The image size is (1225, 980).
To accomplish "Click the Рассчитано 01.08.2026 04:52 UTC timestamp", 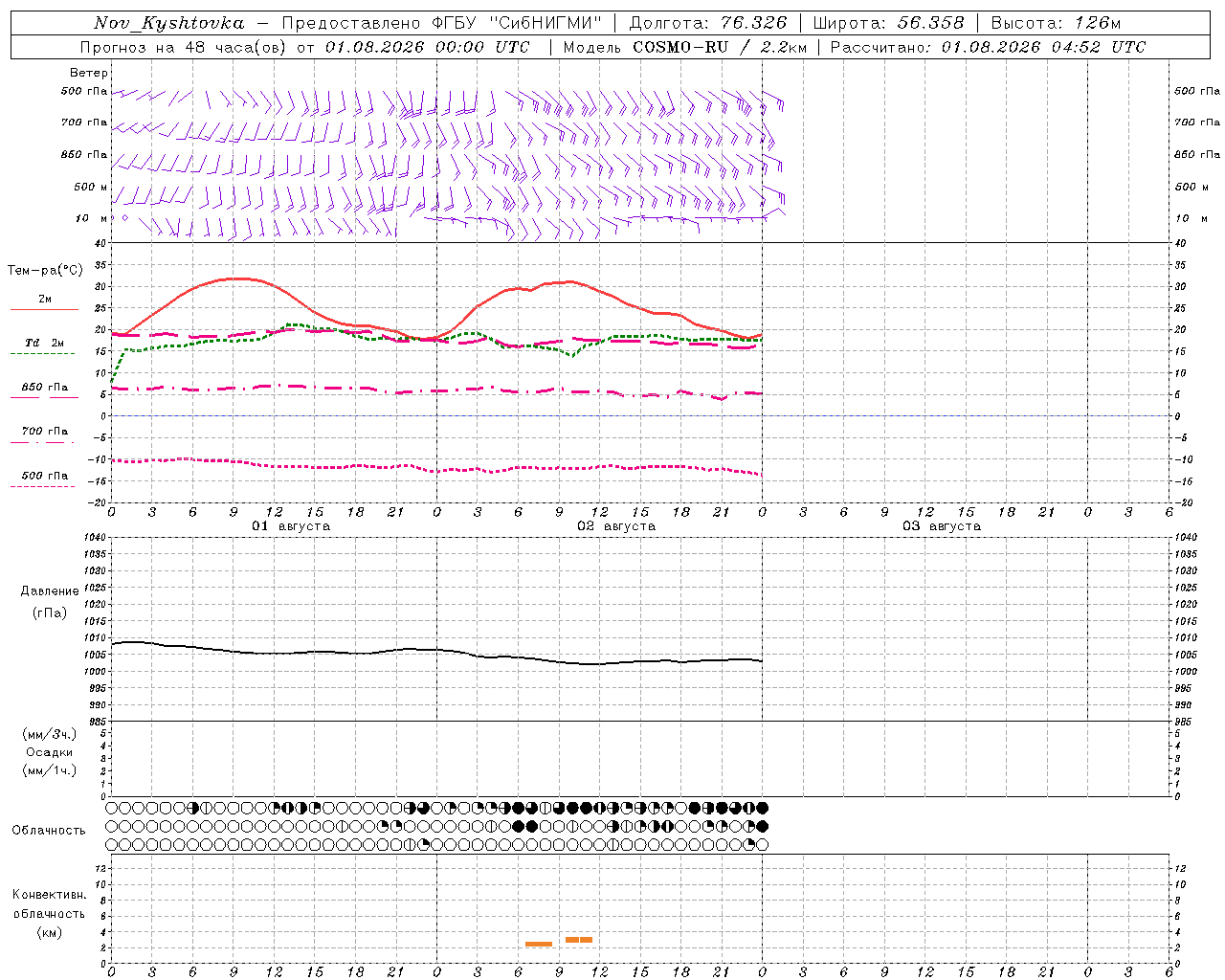I will click(988, 47).
